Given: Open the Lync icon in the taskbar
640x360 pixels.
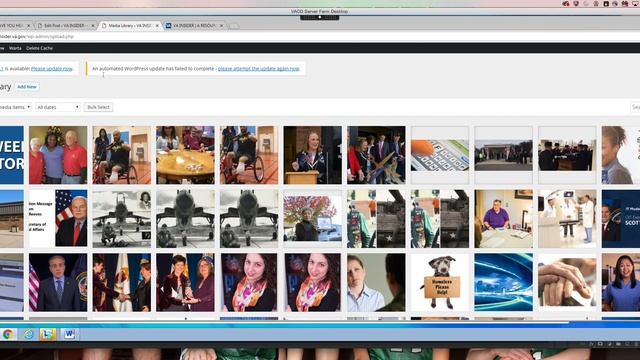Looking at the screenshot, I should click(x=48, y=334).
